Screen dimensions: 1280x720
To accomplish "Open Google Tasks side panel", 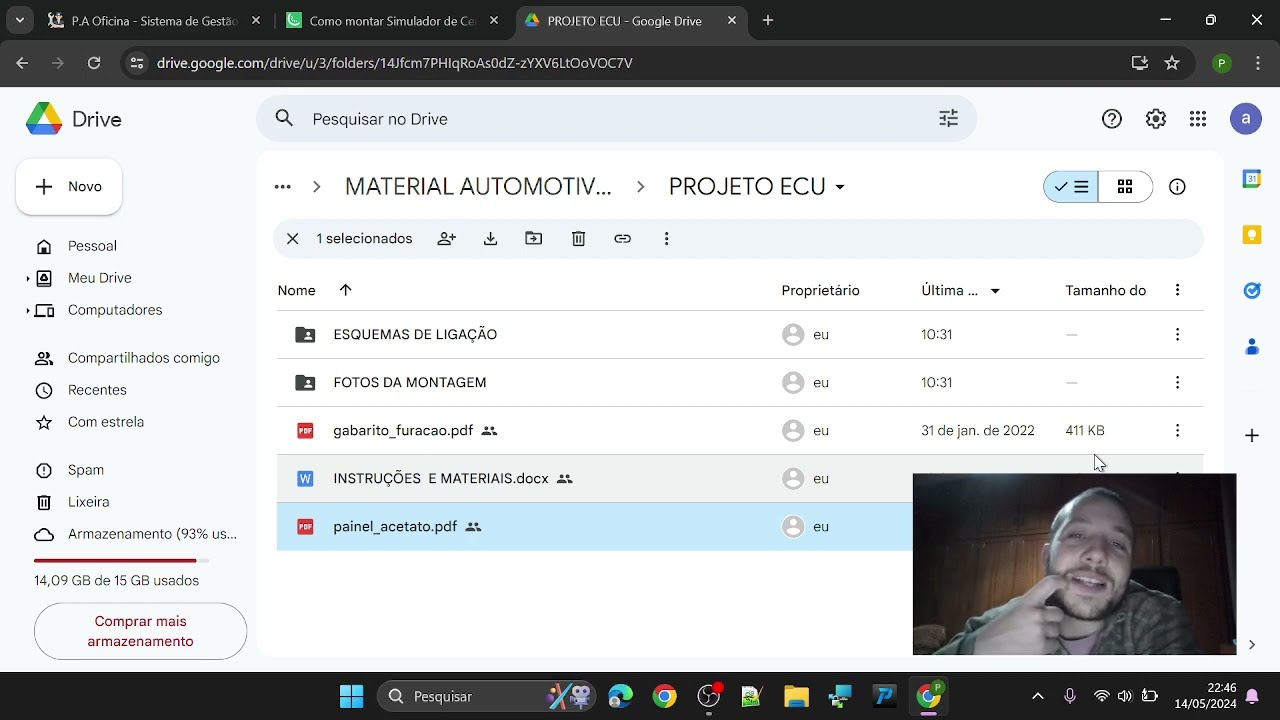I will 1252,291.
